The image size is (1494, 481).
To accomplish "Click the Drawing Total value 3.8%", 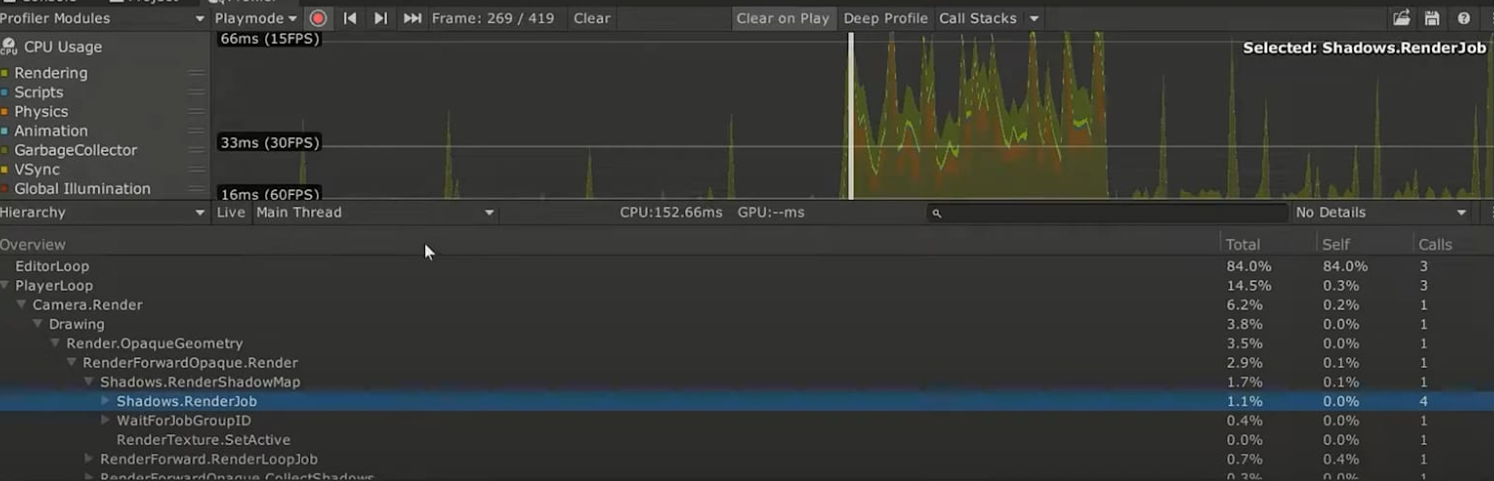I will point(1245,324).
